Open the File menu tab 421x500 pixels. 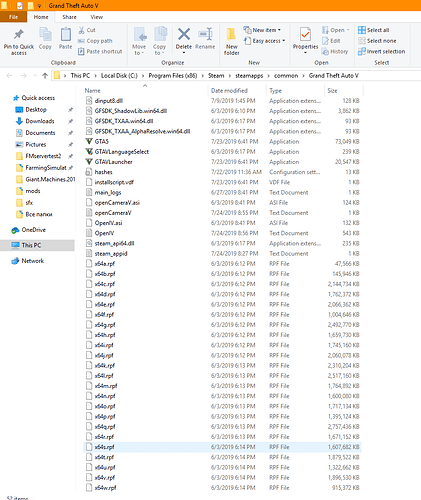point(13,17)
